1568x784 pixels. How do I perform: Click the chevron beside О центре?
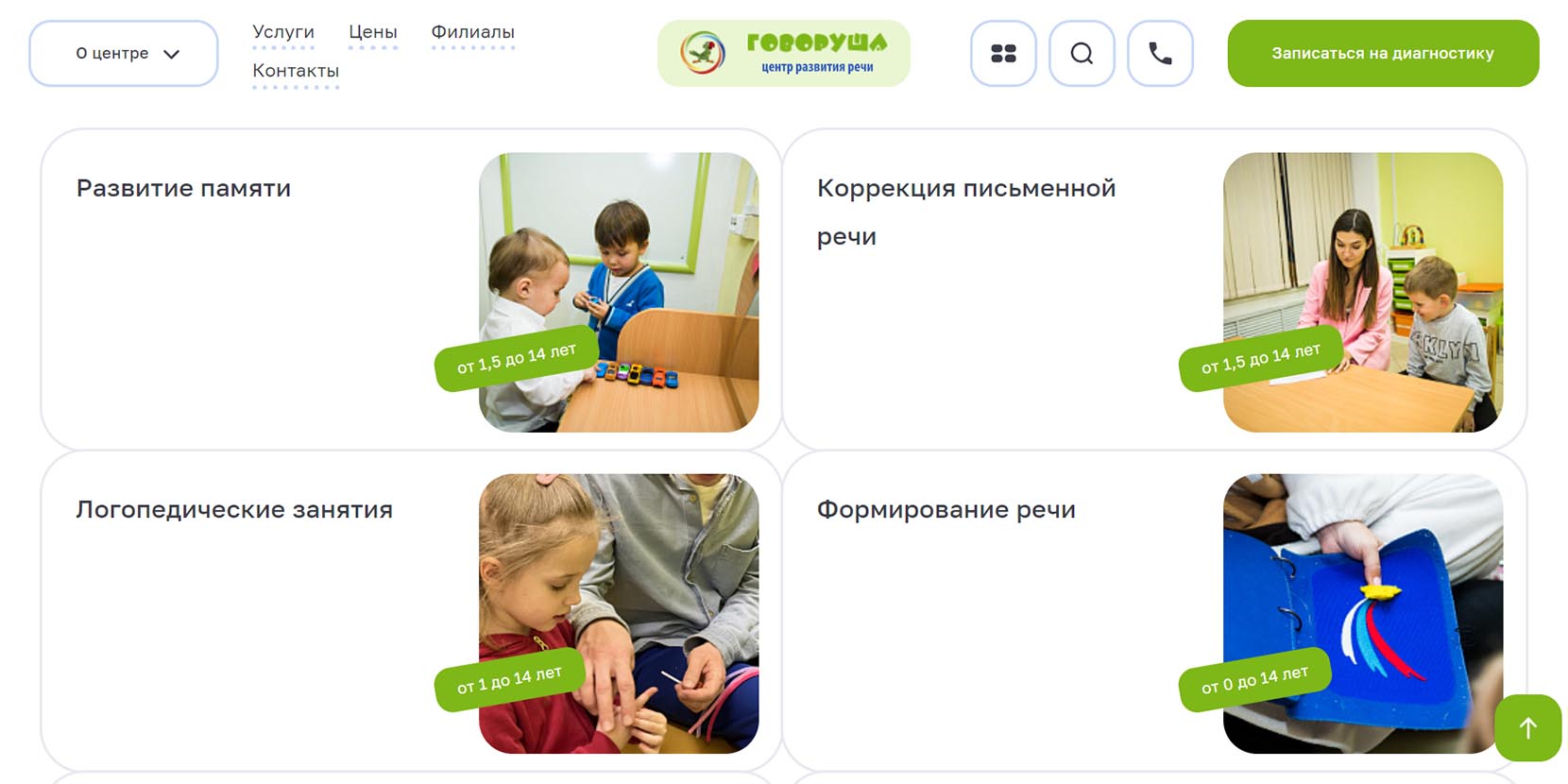pyautogui.click(x=171, y=55)
